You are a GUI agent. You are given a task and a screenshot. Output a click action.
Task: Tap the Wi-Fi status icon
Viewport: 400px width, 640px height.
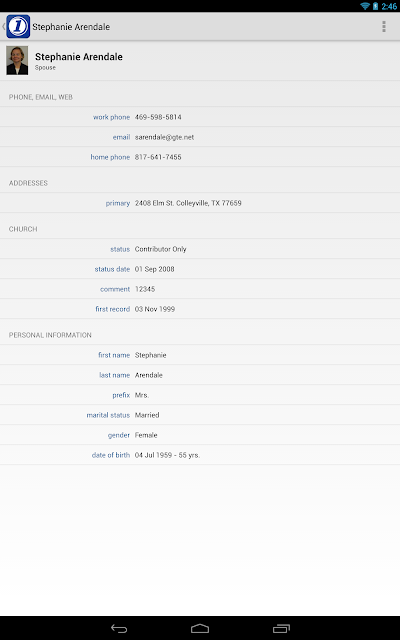(364, 6)
